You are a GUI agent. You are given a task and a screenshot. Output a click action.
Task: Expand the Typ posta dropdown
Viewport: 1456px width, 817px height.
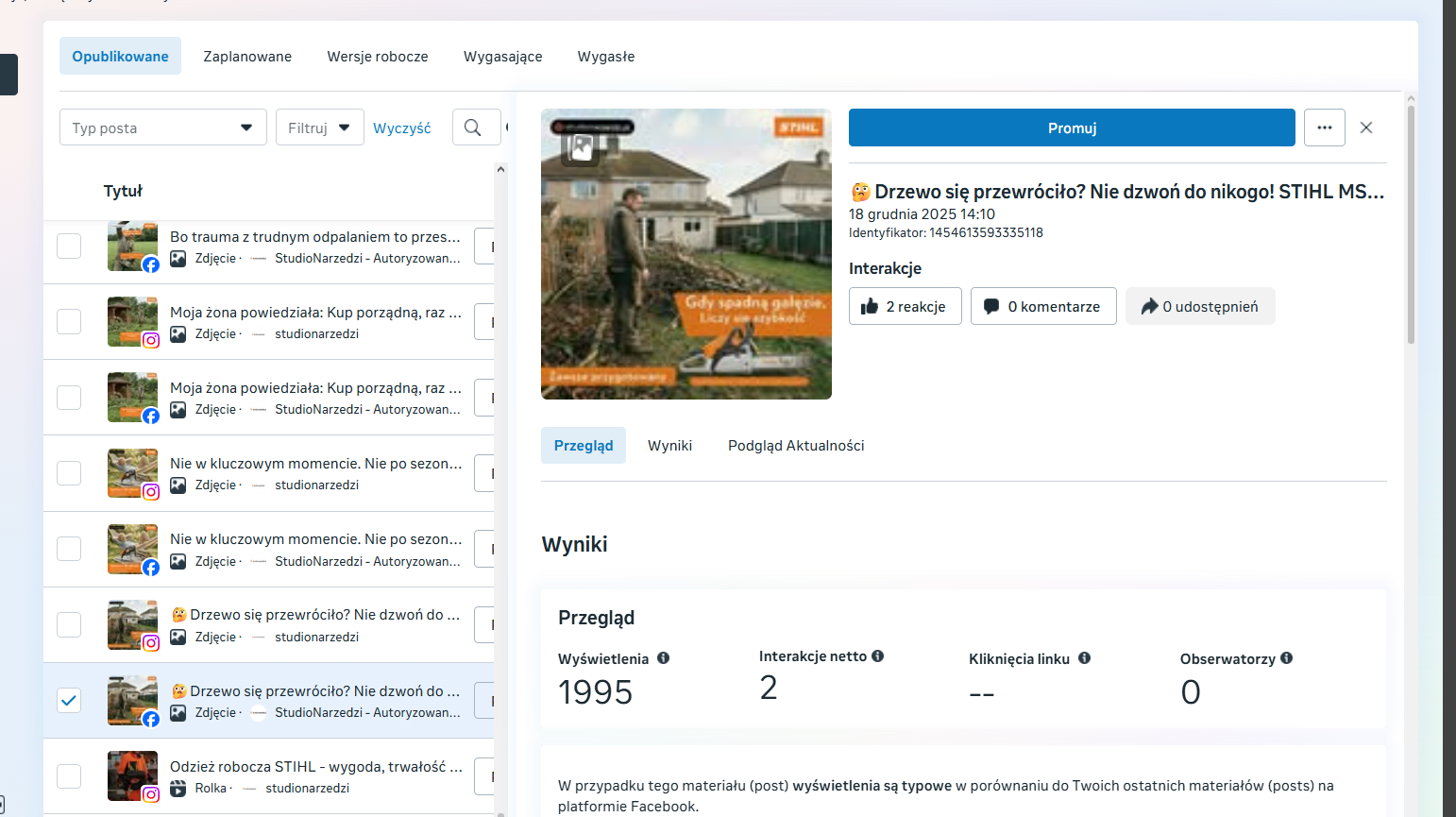pyautogui.click(x=162, y=128)
